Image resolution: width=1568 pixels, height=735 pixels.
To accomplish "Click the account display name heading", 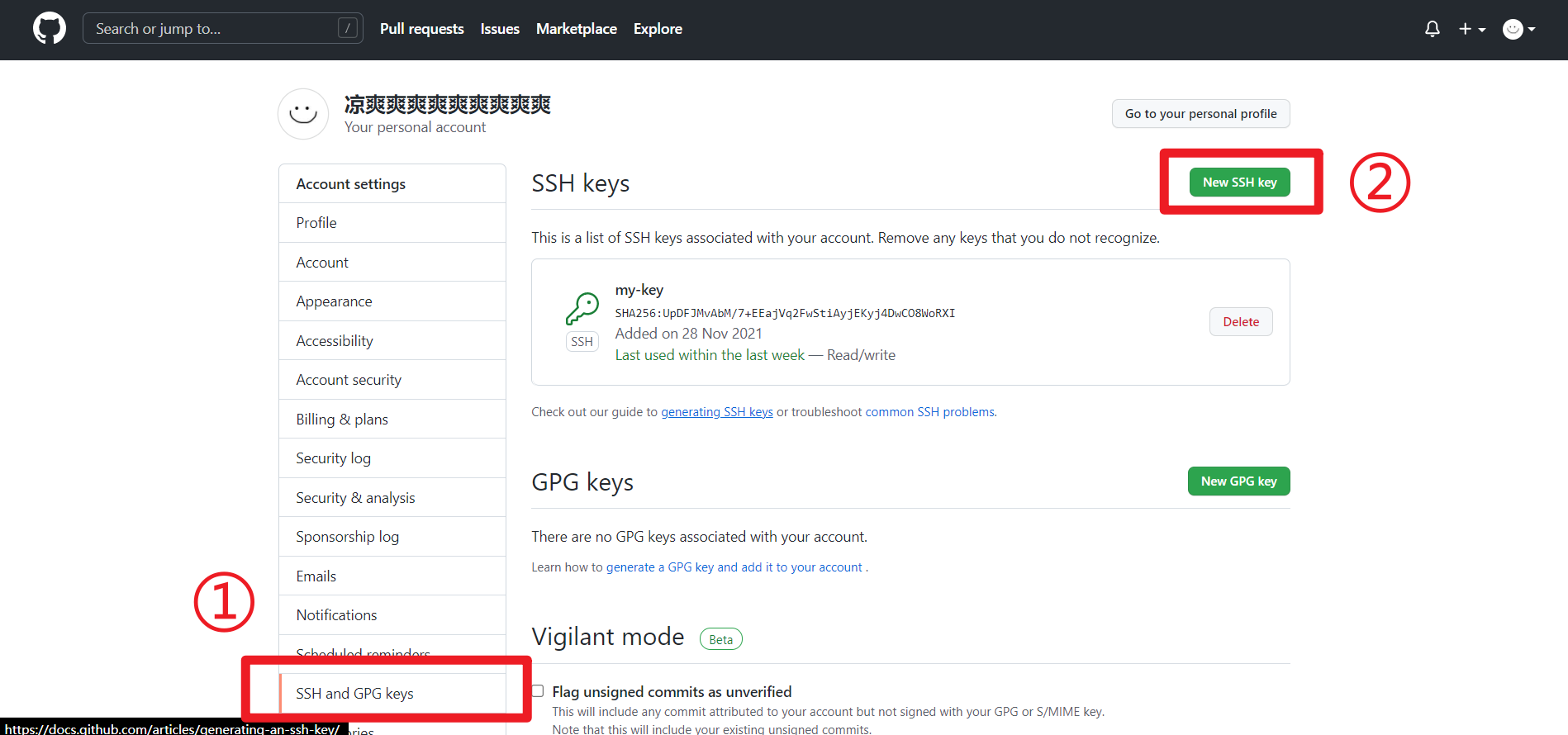I will click(448, 105).
